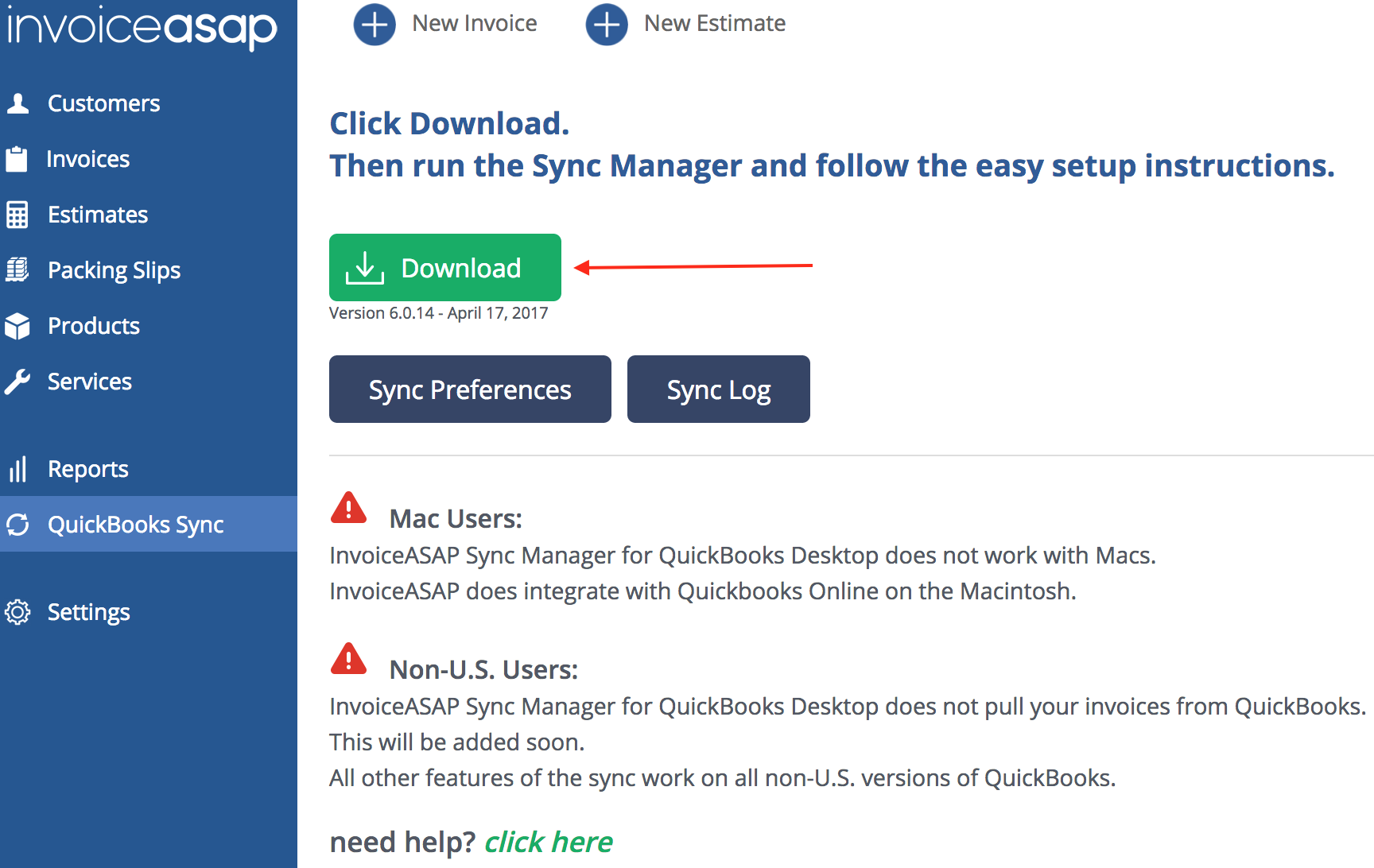Click the 'click here' help link
This screenshot has height=868, width=1374.
(x=548, y=842)
